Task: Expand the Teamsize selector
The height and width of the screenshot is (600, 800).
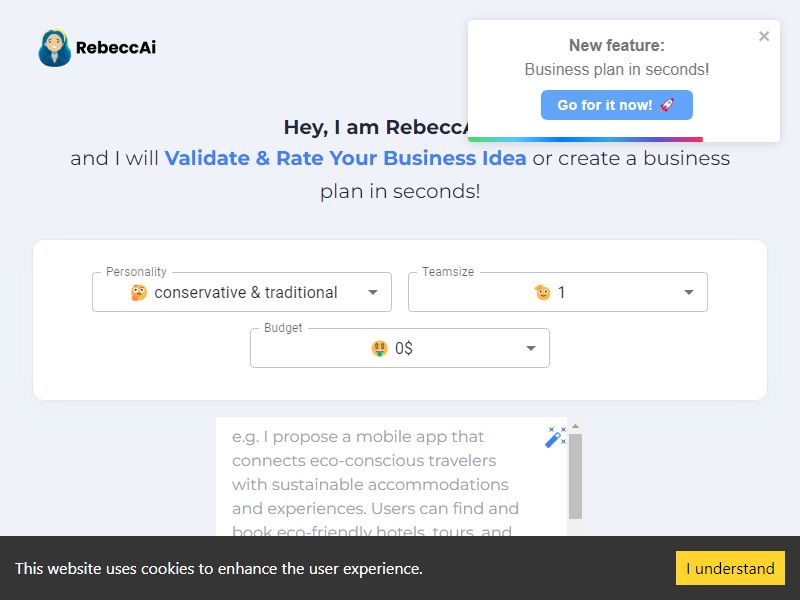Action: click(557, 292)
